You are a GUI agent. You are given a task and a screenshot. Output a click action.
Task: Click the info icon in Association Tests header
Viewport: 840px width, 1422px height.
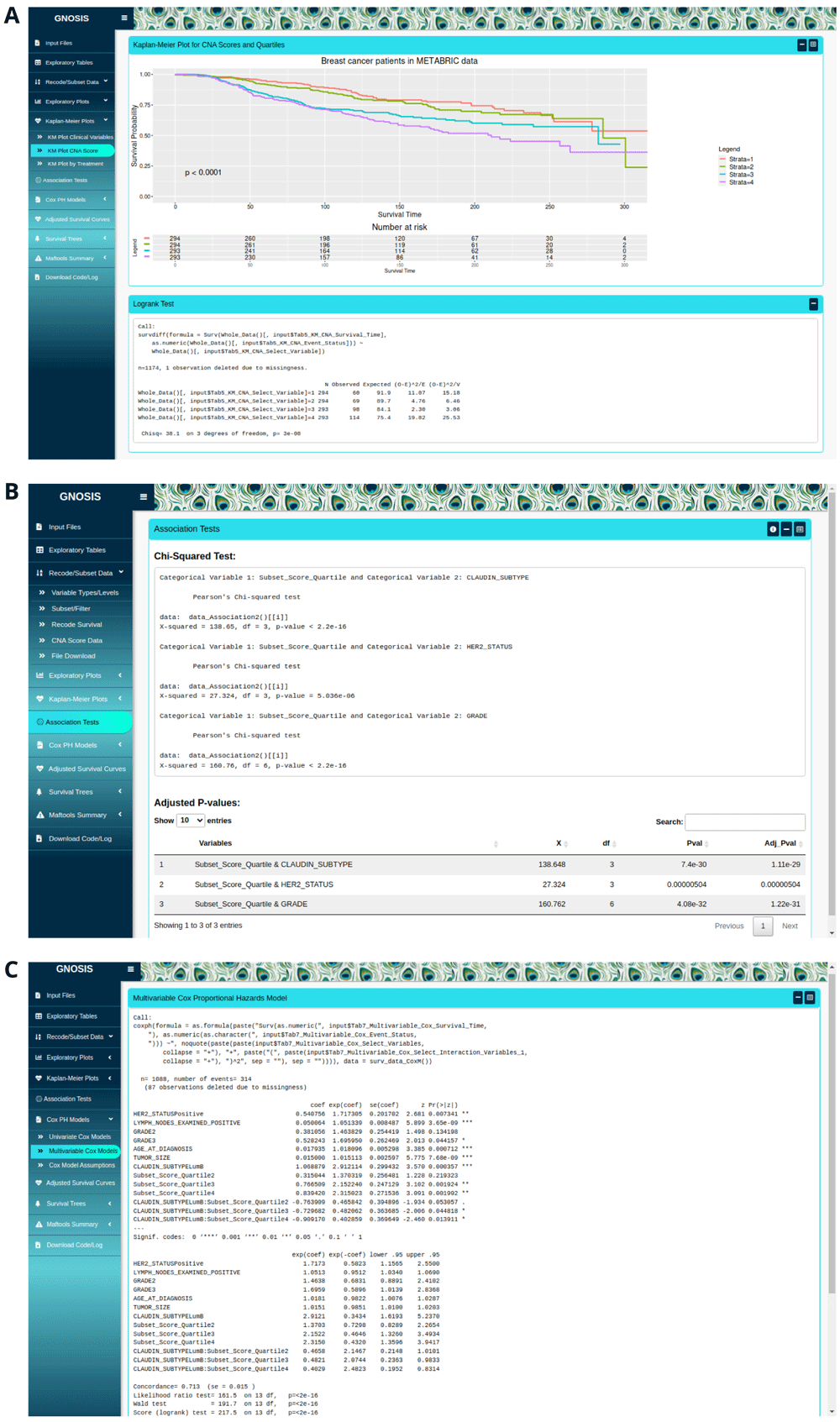coord(772,529)
